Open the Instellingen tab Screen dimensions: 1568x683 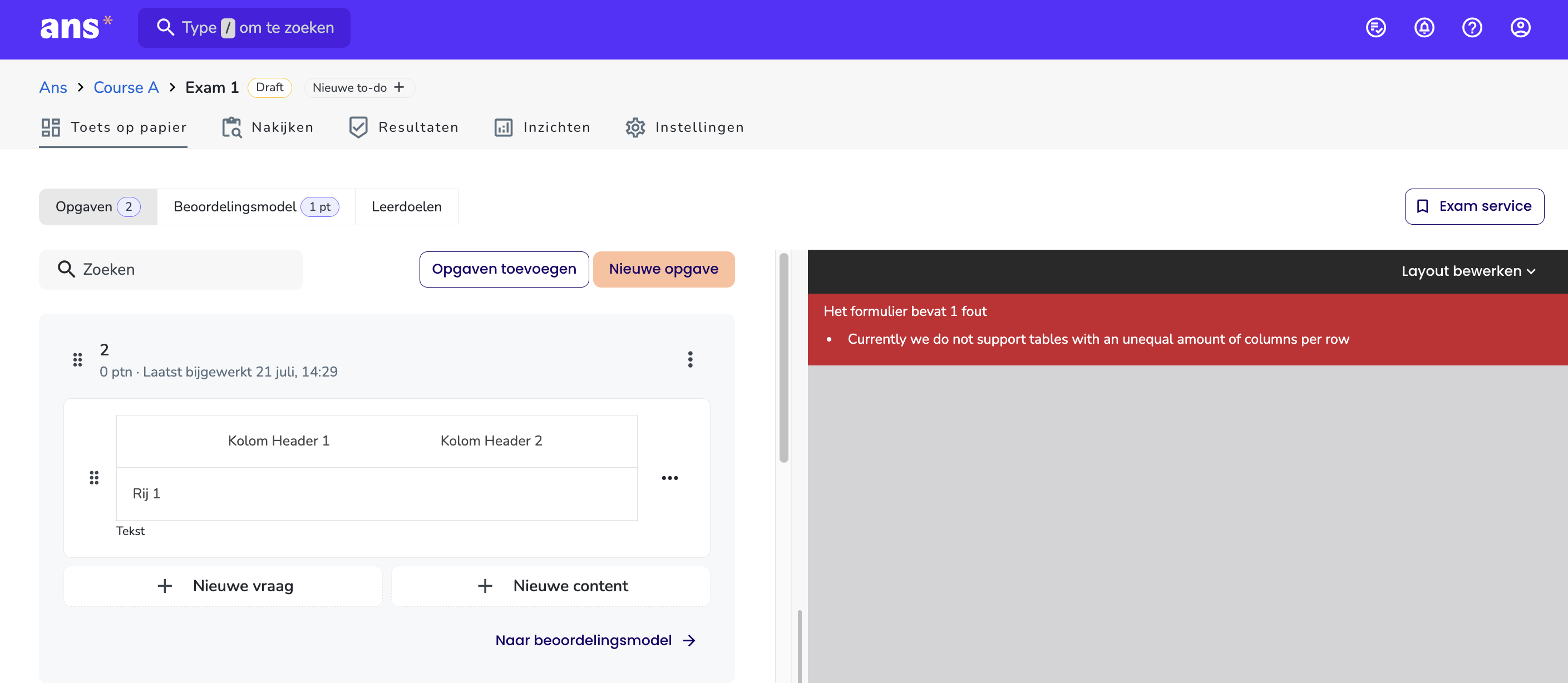click(685, 127)
